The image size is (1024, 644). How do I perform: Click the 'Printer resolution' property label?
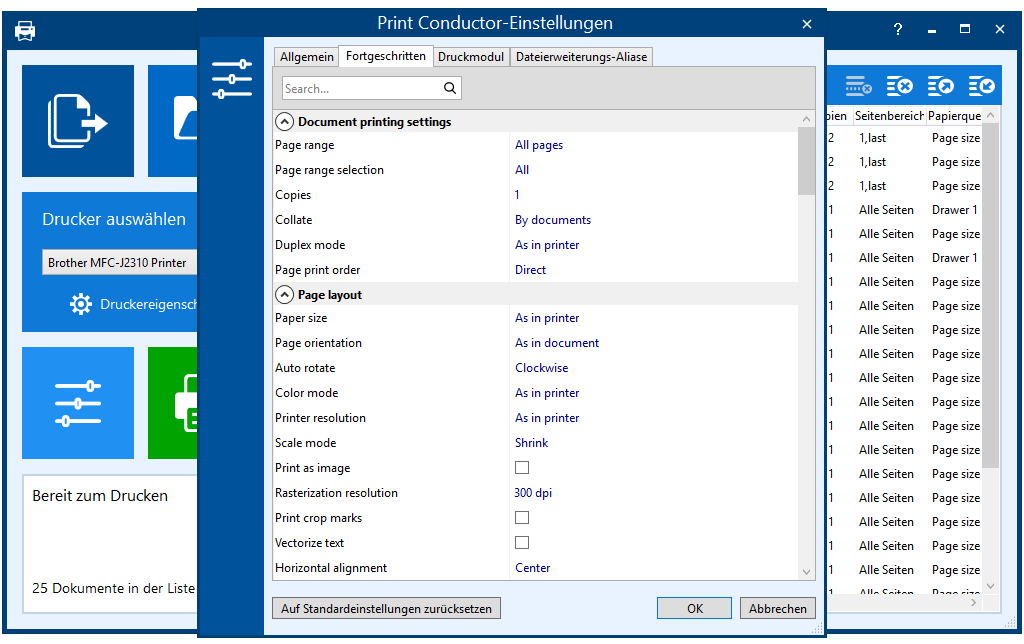click(x=320, y=418)
